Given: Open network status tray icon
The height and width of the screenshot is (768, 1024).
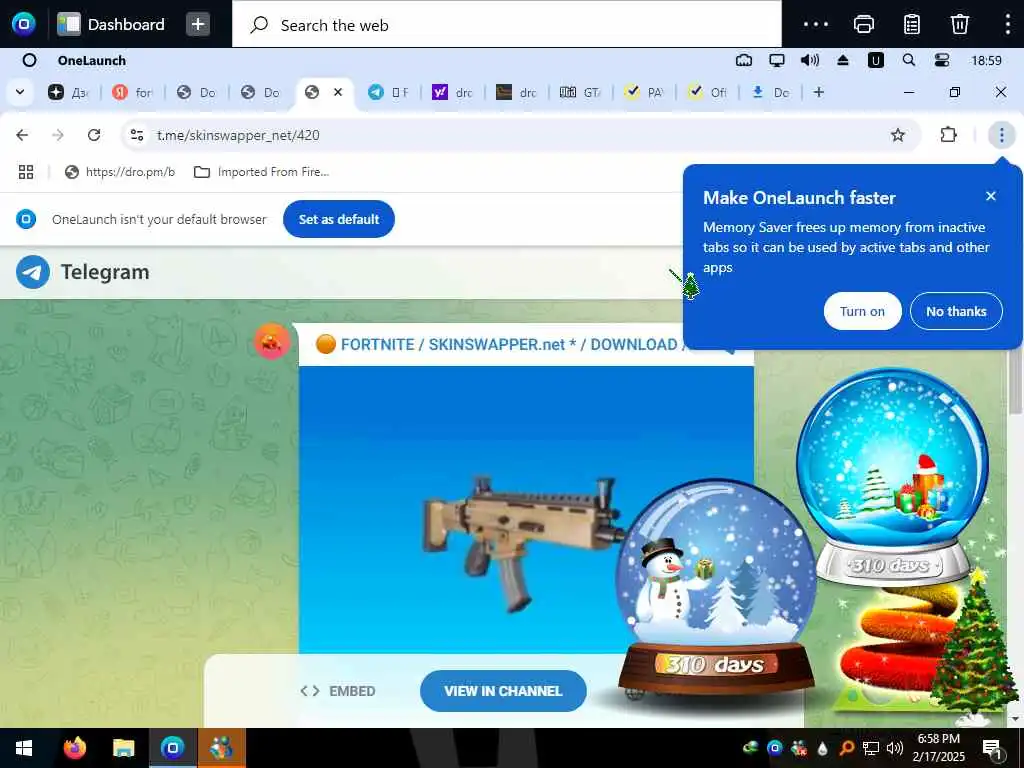Looking at the screenshot, I should [x=871, y=748].
